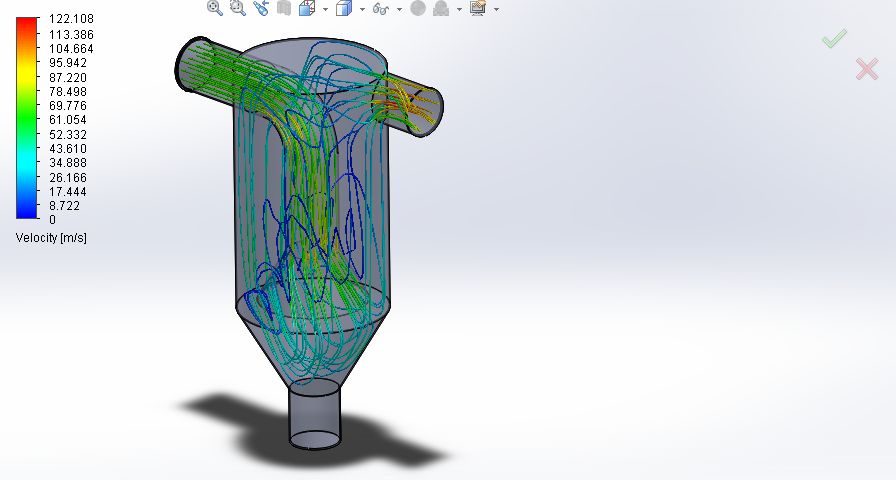This screenshot has height=480, width=896.
Task: Click the velocity color legend bar
Action: pos(26,118)
